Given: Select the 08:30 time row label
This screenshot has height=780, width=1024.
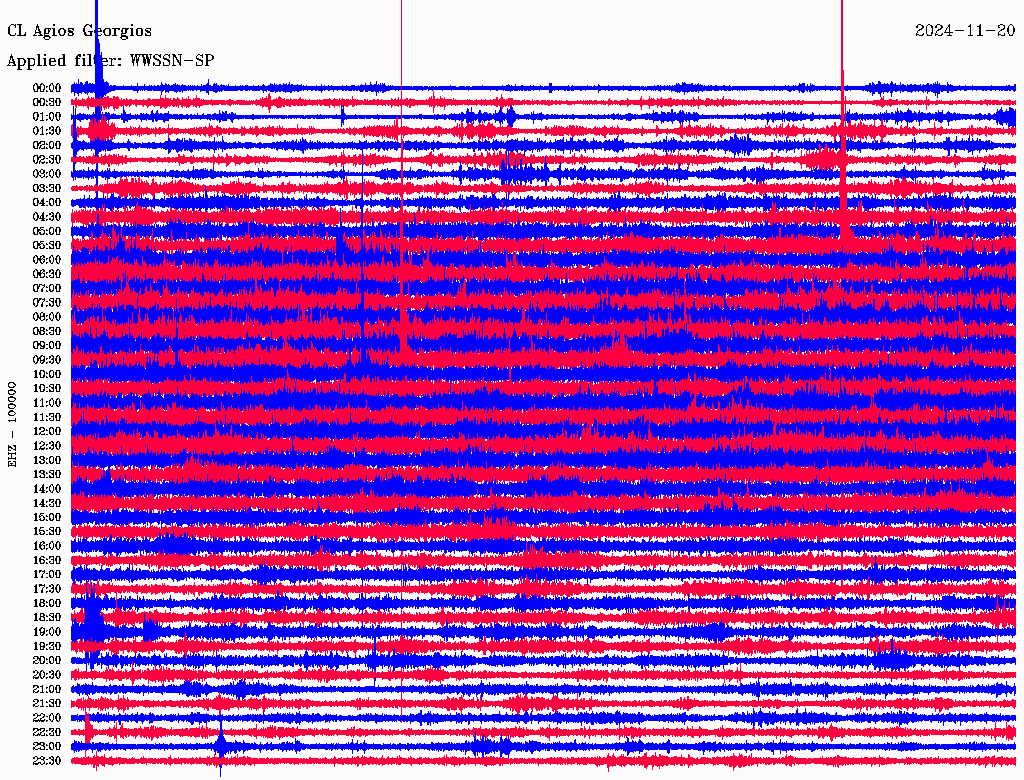Looking at the screenshot, I should [x=47, y=332].
